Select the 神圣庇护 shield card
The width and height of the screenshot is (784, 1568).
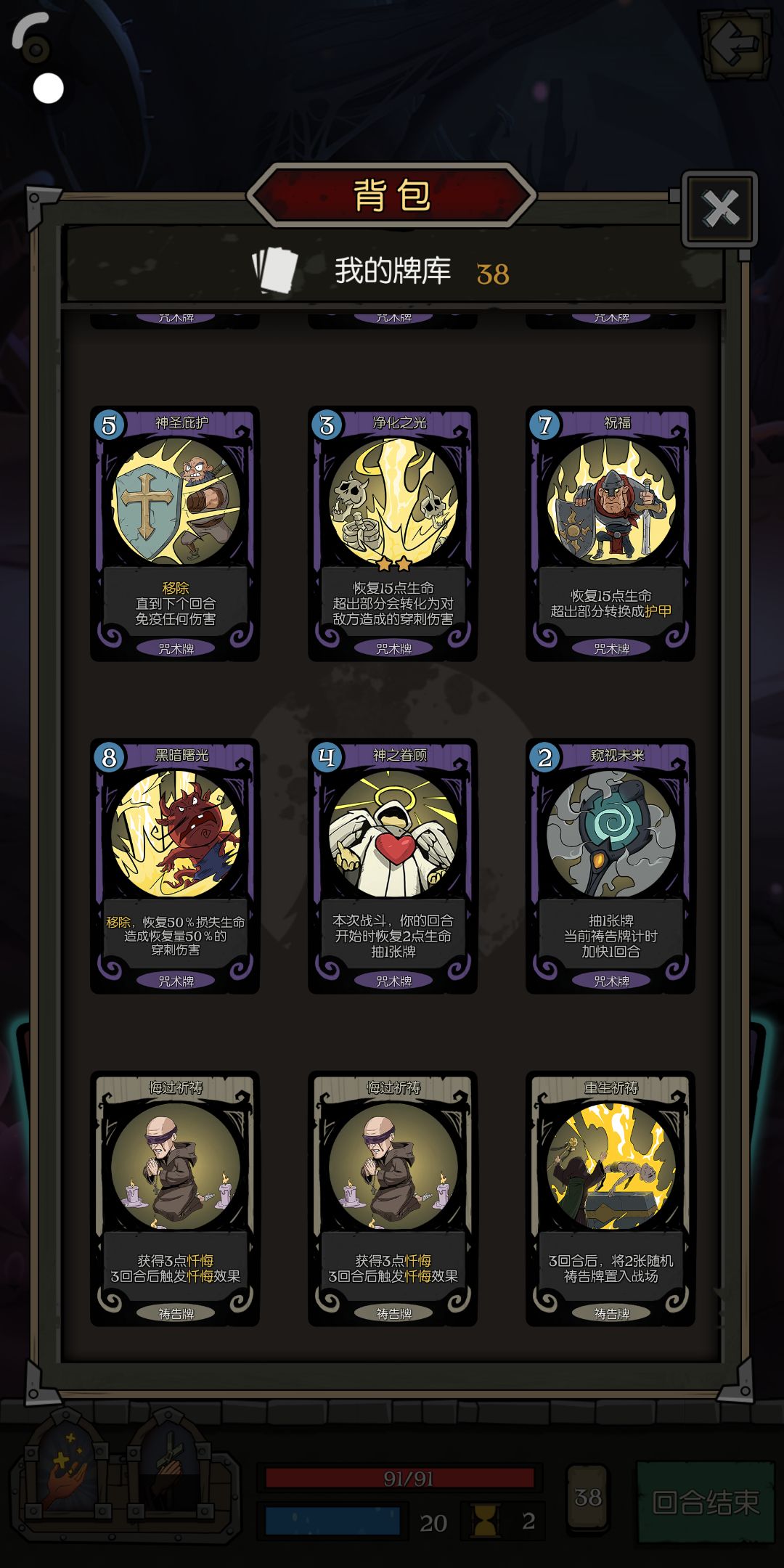click(175, 534)
